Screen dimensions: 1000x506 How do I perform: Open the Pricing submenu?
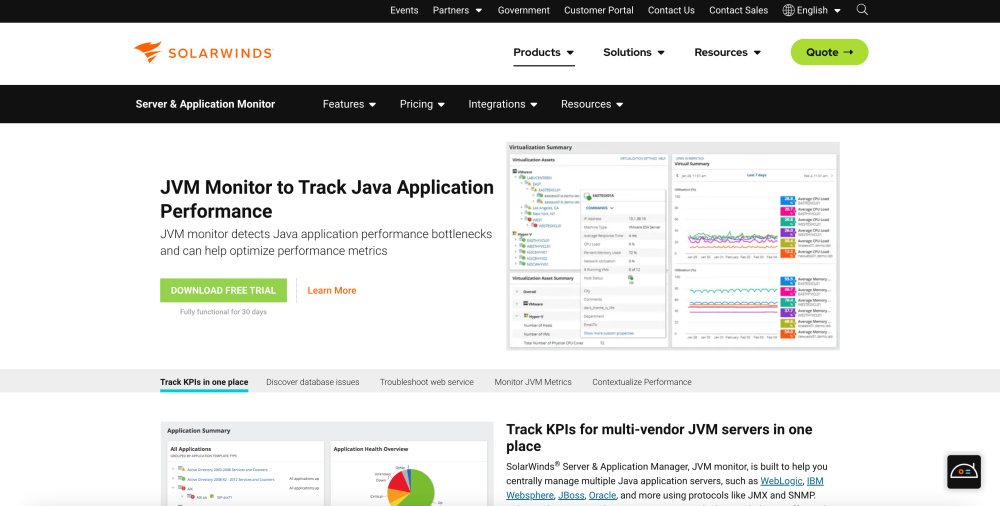click(x=422, y=104)
